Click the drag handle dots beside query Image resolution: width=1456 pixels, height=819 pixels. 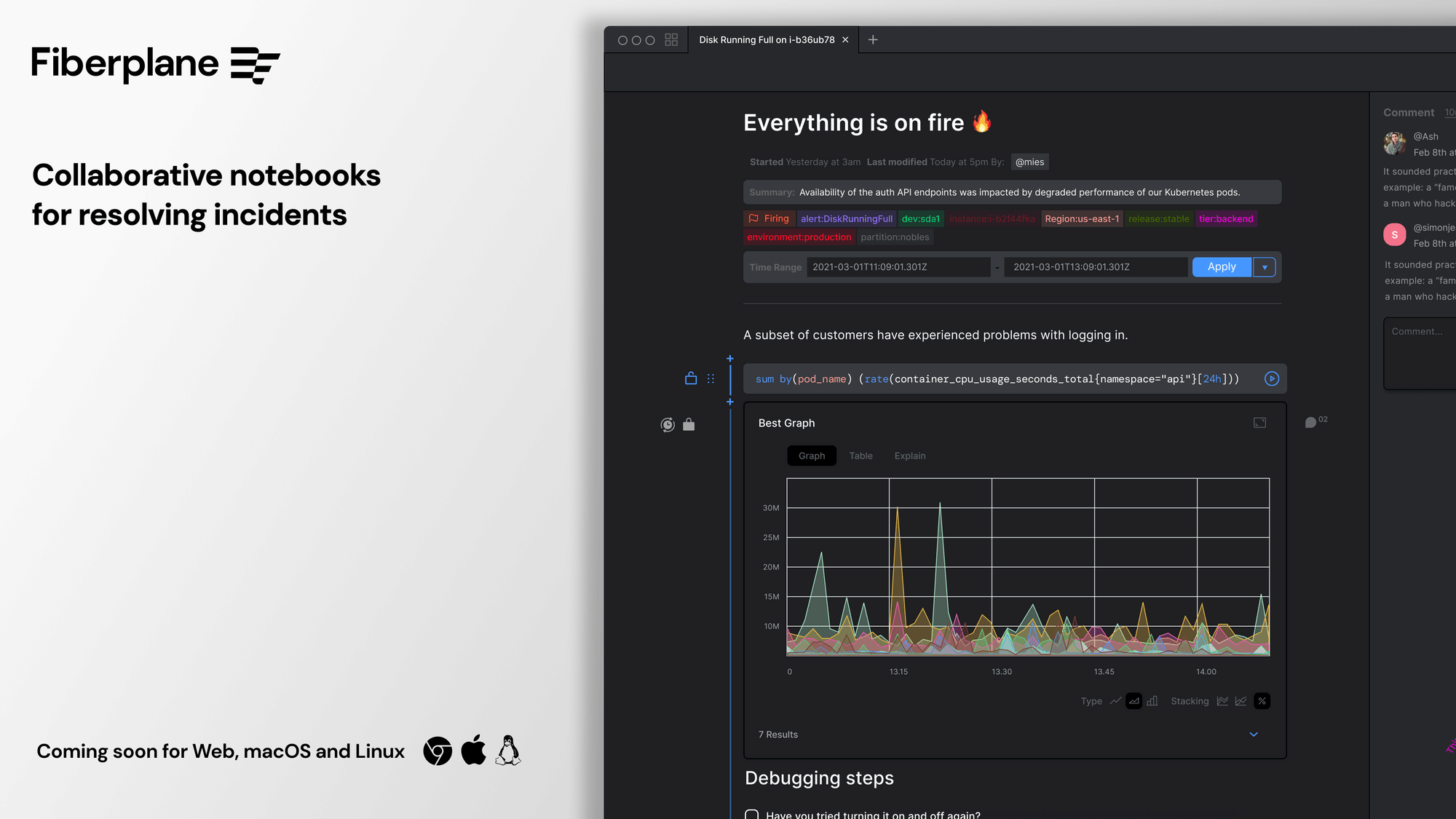point(711,379)
